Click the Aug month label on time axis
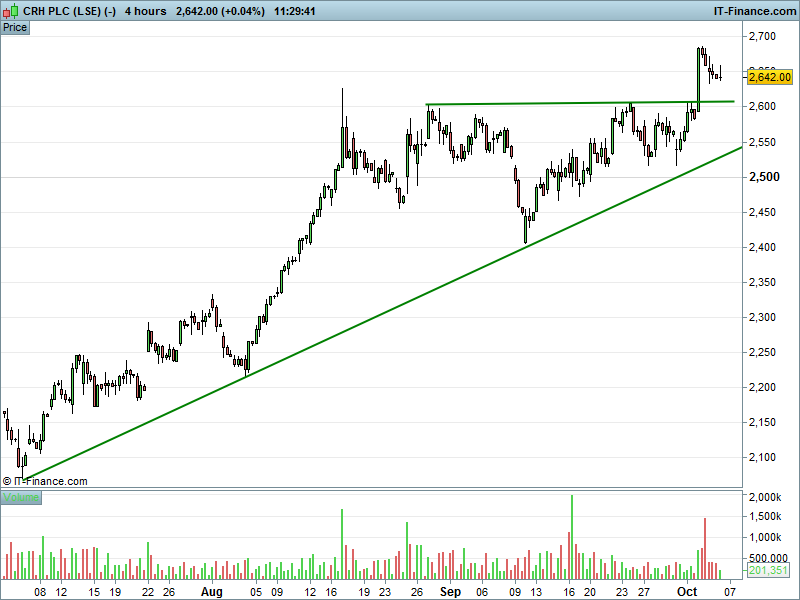The image size is (800, 600). coord(211,592)
